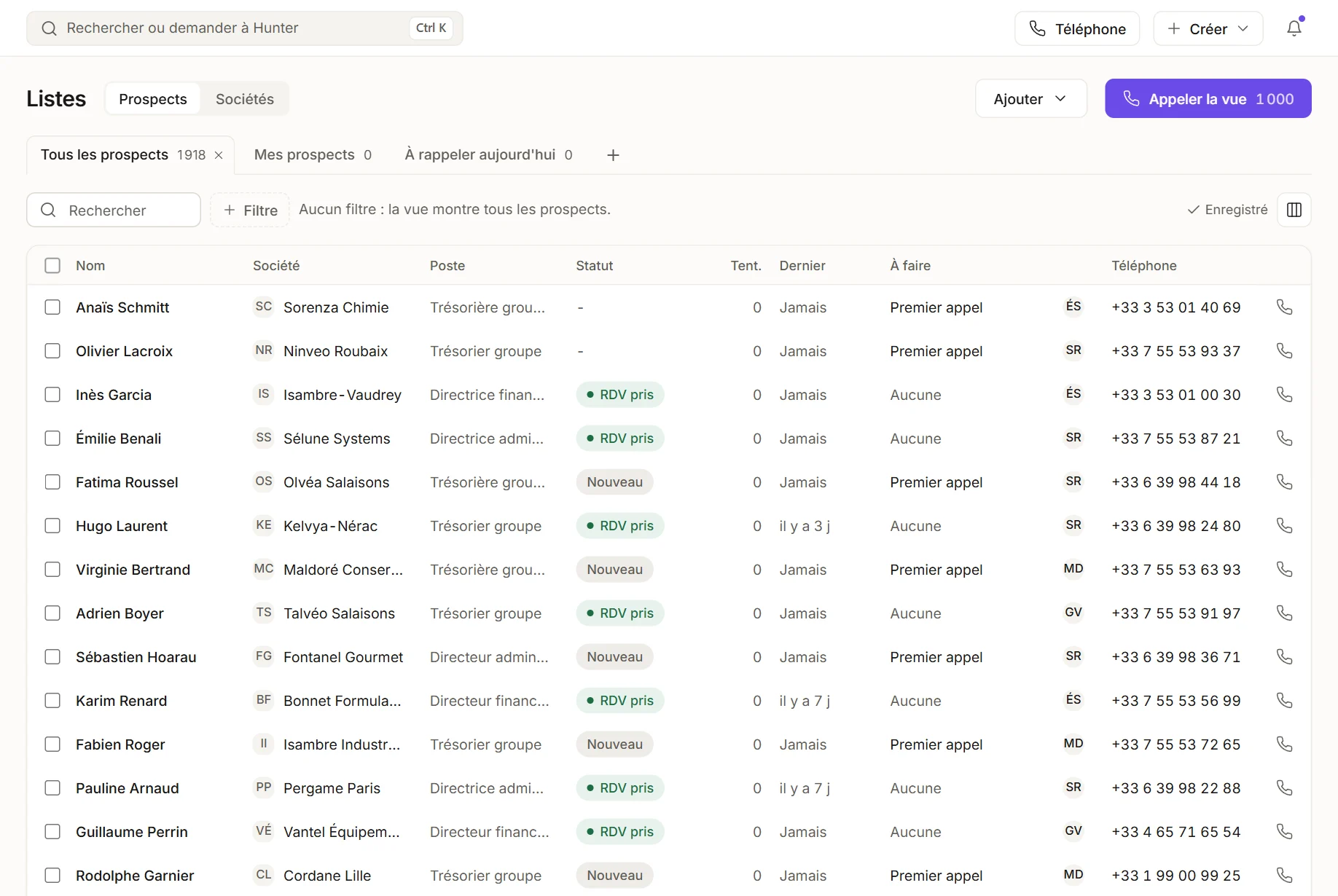
Task: Add a filter with the Filtre button
Action: coord(250,210)
